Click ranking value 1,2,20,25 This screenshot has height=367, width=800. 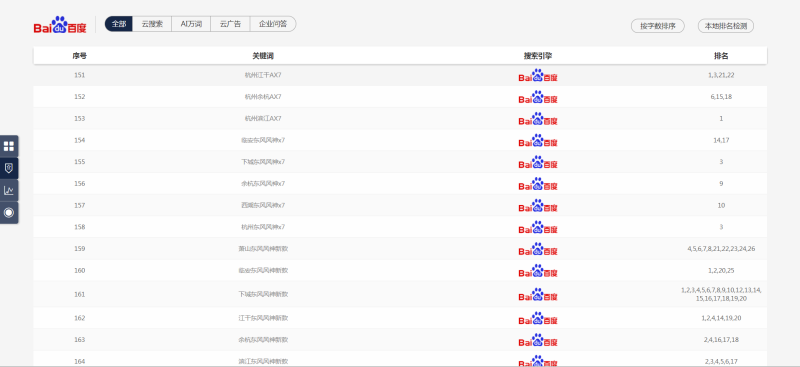(721, 270)
